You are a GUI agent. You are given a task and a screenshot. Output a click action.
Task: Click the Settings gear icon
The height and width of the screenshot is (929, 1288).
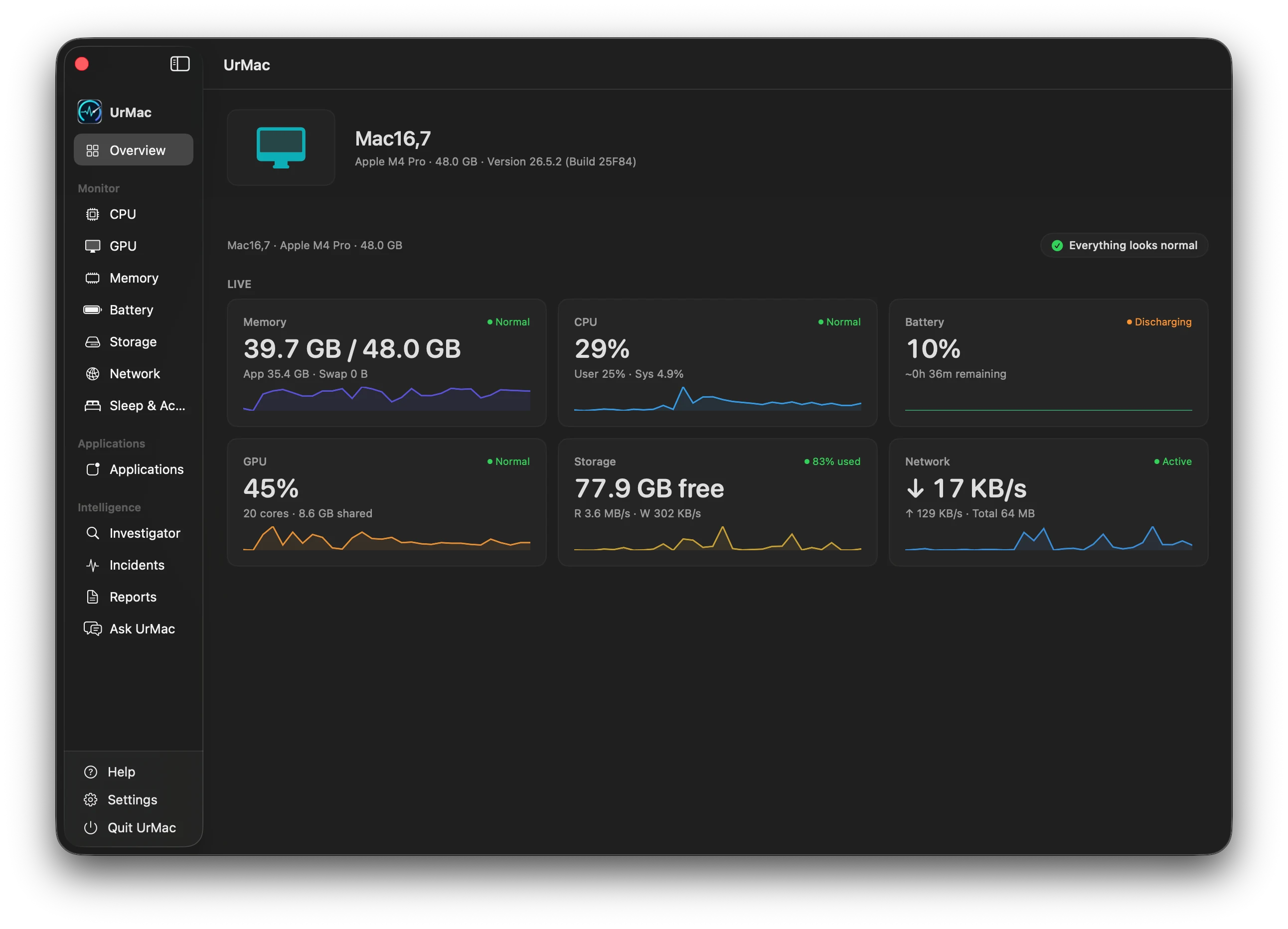coord(90,799)
